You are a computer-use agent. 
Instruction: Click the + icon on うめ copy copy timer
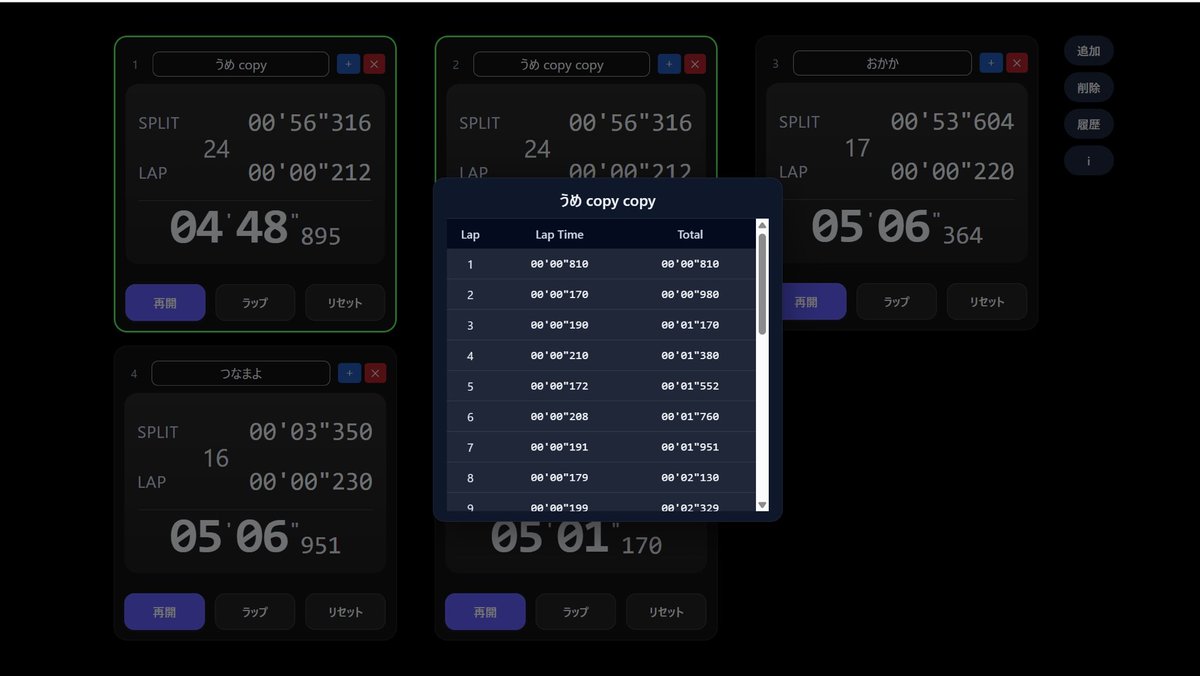[x=668, y=63]
